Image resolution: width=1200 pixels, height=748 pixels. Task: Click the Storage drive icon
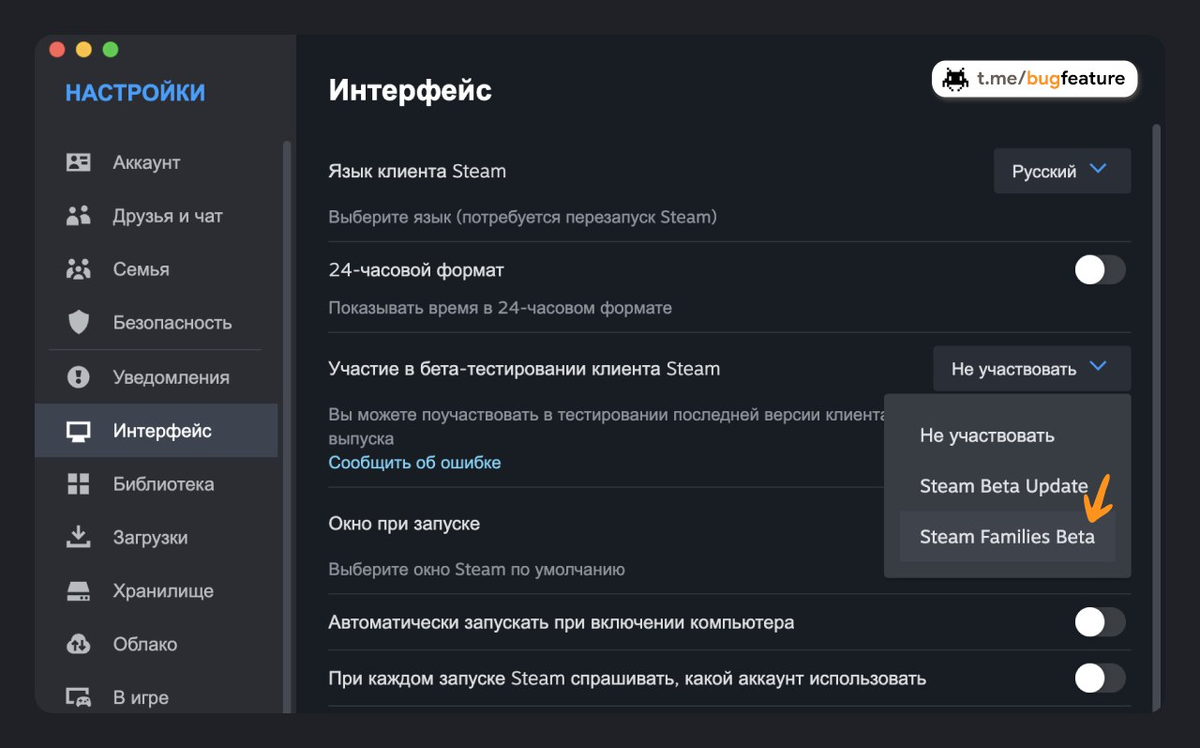(78, 591)
